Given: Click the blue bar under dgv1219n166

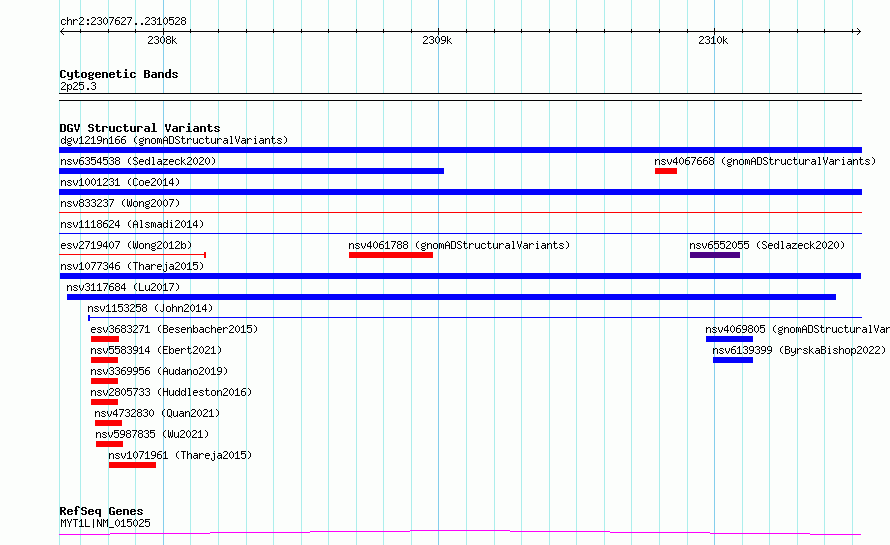Looking at the screenshot, I should click(x=460, y=150).
